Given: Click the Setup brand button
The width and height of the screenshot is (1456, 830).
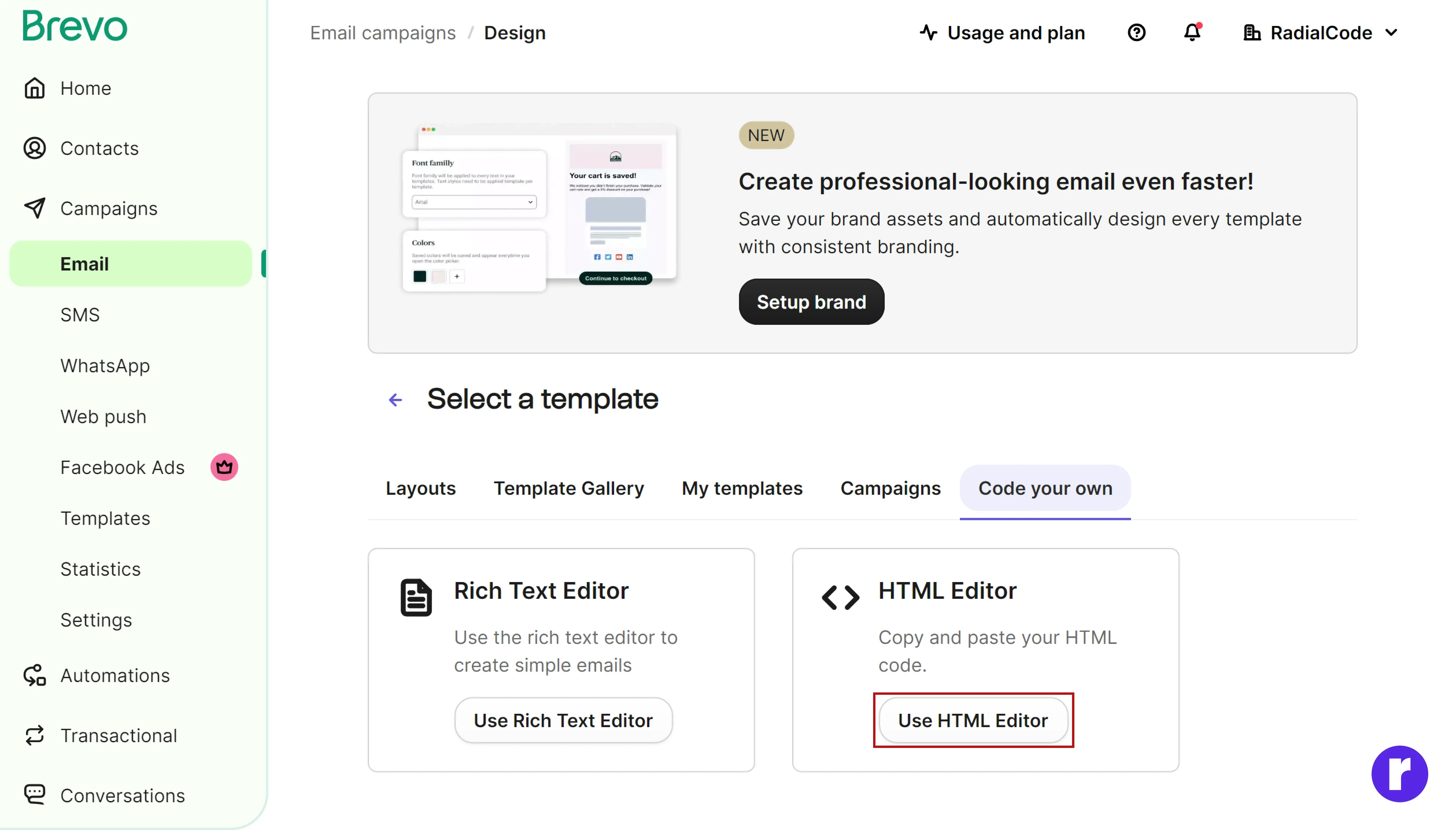Looking at the screenshot, I should tap(811, 301).
